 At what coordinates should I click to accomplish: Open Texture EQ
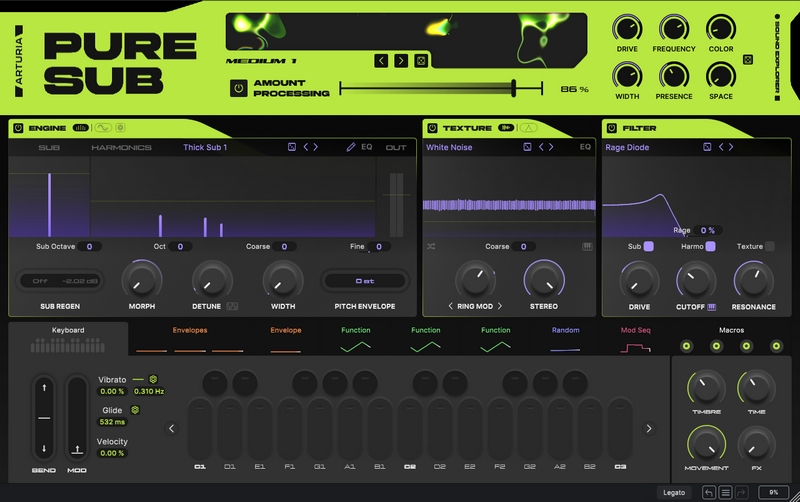tap(585, 147)
